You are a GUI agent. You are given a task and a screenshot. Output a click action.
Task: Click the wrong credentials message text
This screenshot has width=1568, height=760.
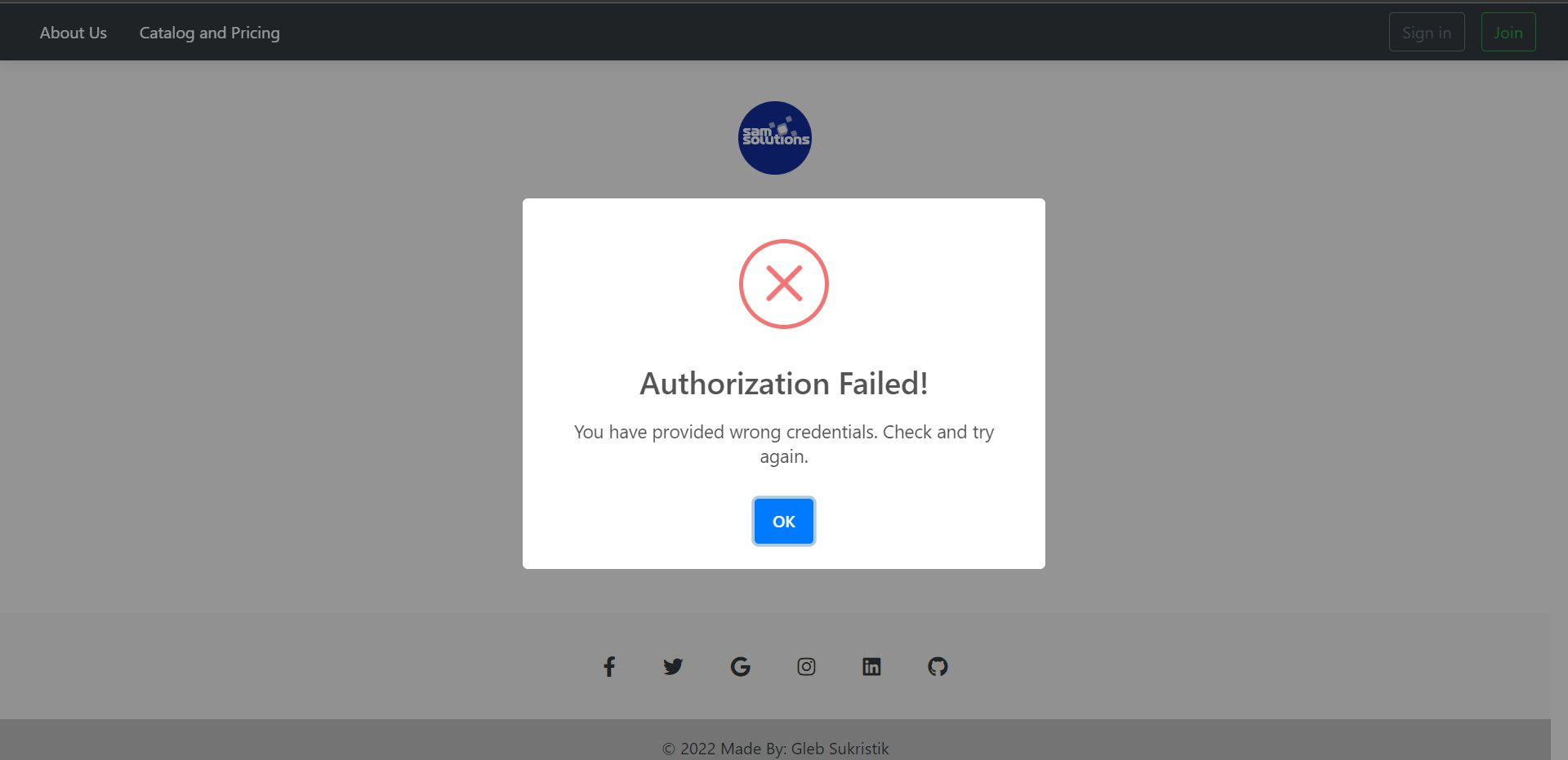tap(784, 443)
